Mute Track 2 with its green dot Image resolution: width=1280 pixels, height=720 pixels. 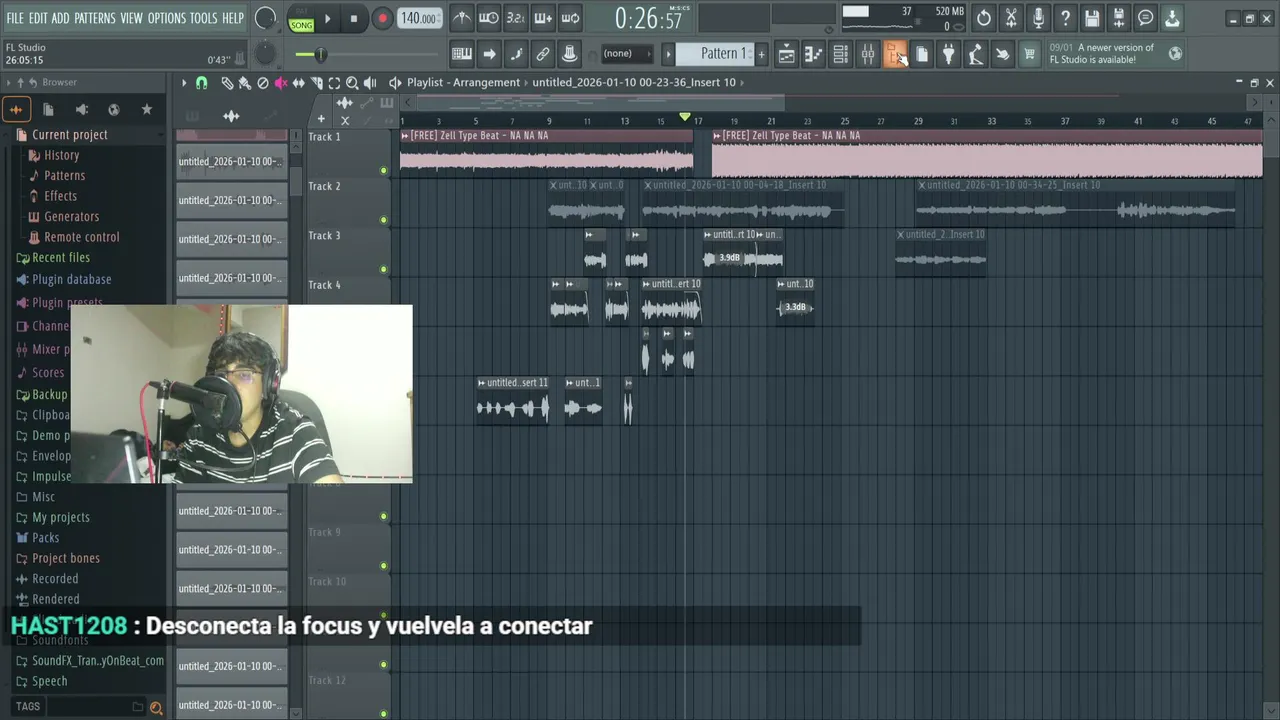click(x=383, y=220)
